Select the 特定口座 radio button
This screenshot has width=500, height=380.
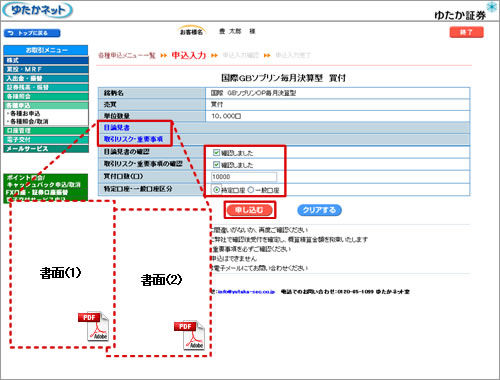click(x=216, y=190)
